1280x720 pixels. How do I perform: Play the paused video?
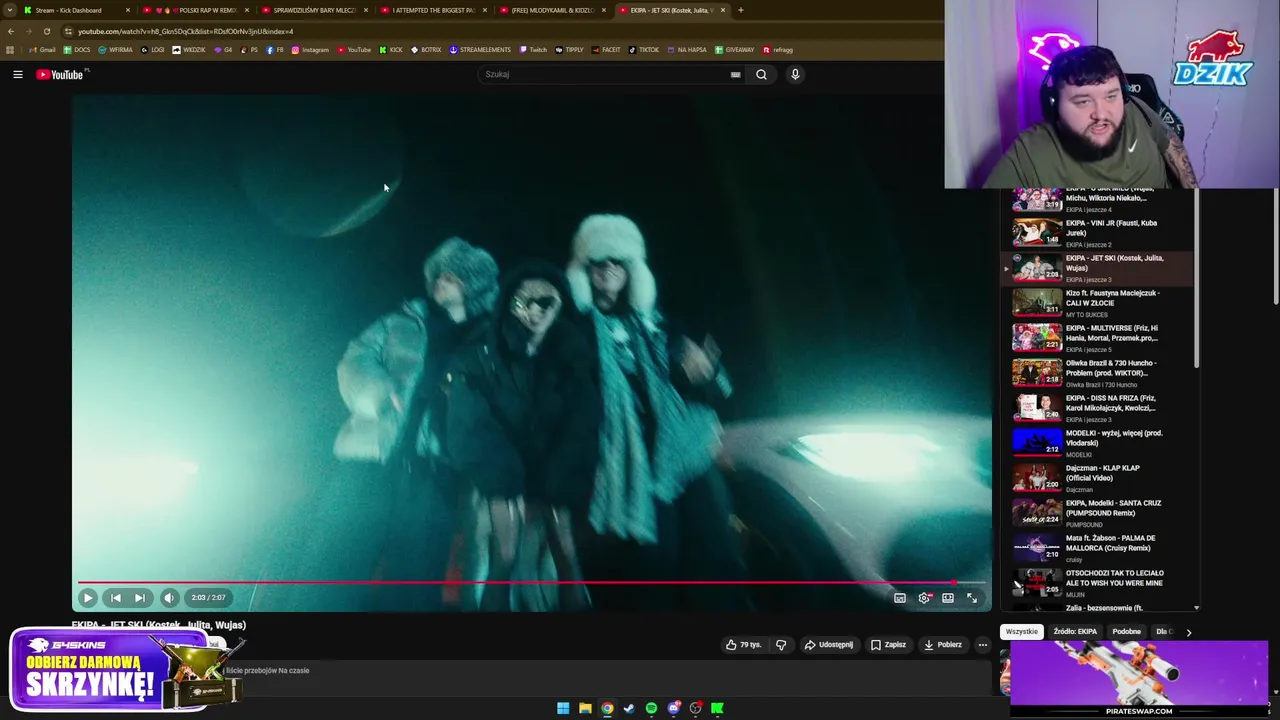(87, 598)
